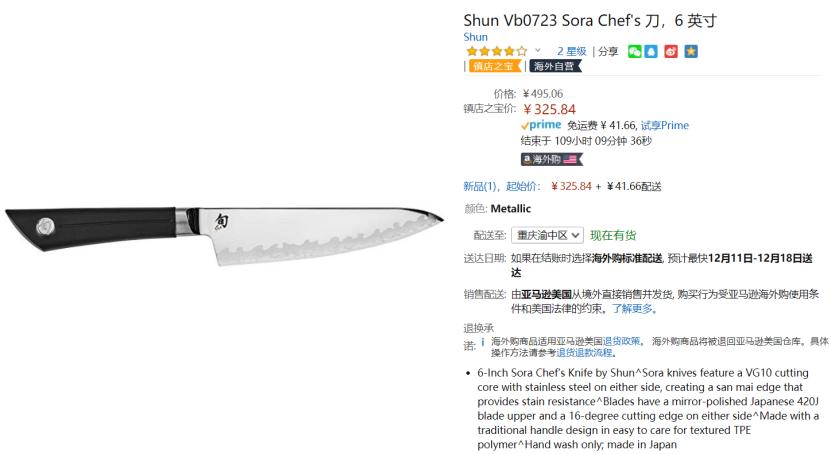Open the 新品(1), 起始价 offers link
Viewport: 831px width, 454px height.
[502, 186]
